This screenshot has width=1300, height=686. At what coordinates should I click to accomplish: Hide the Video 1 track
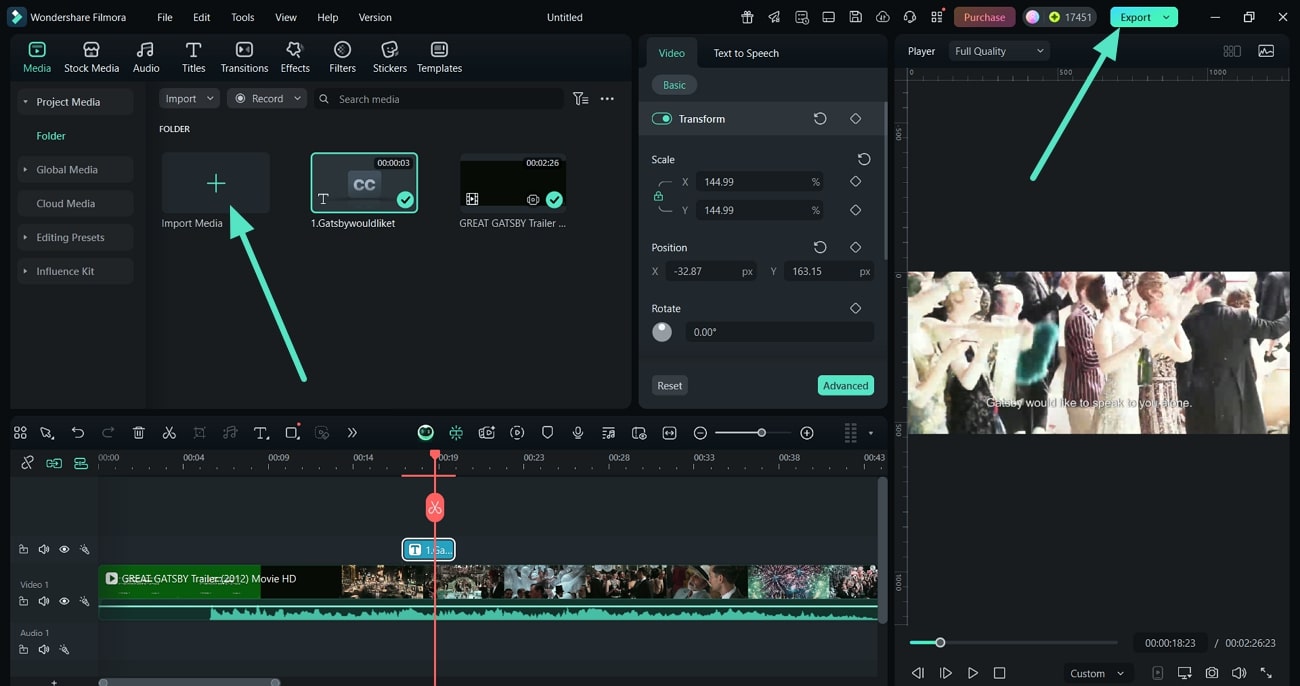pyautogui.click(x=64, y=601)
